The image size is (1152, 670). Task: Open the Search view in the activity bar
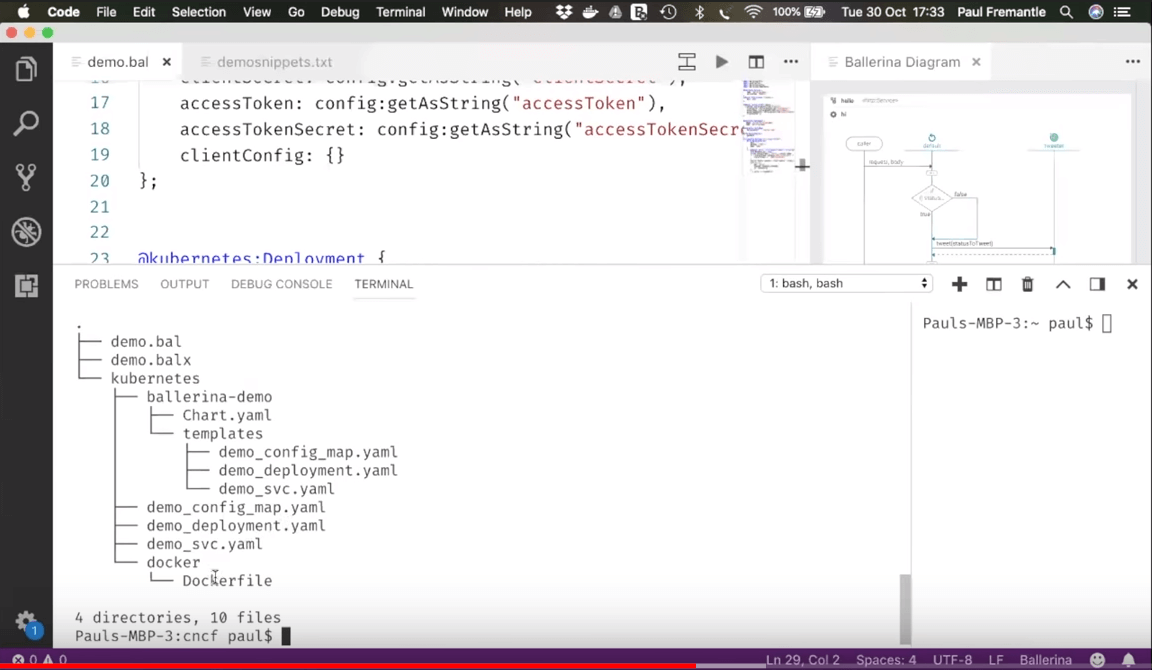point(26,123)
